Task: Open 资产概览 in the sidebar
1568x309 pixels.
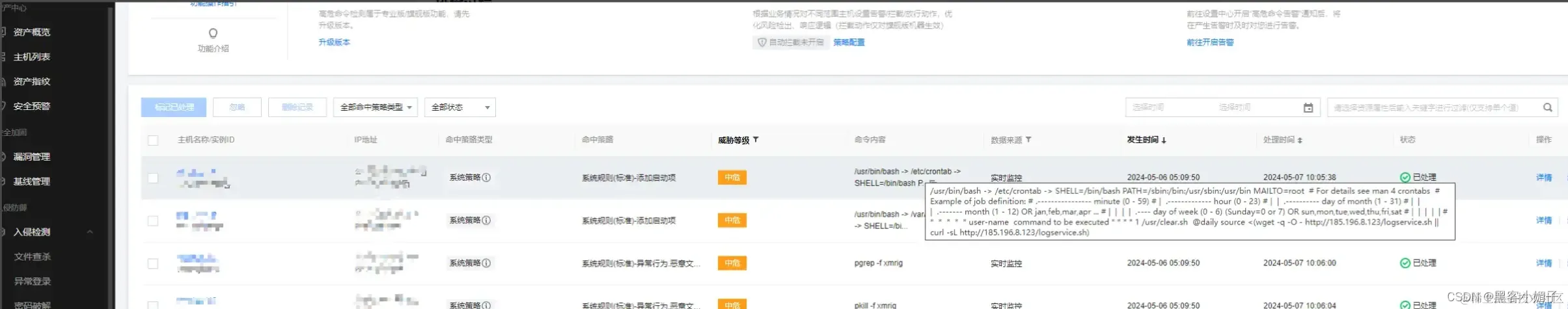Action: pos(32,32)
